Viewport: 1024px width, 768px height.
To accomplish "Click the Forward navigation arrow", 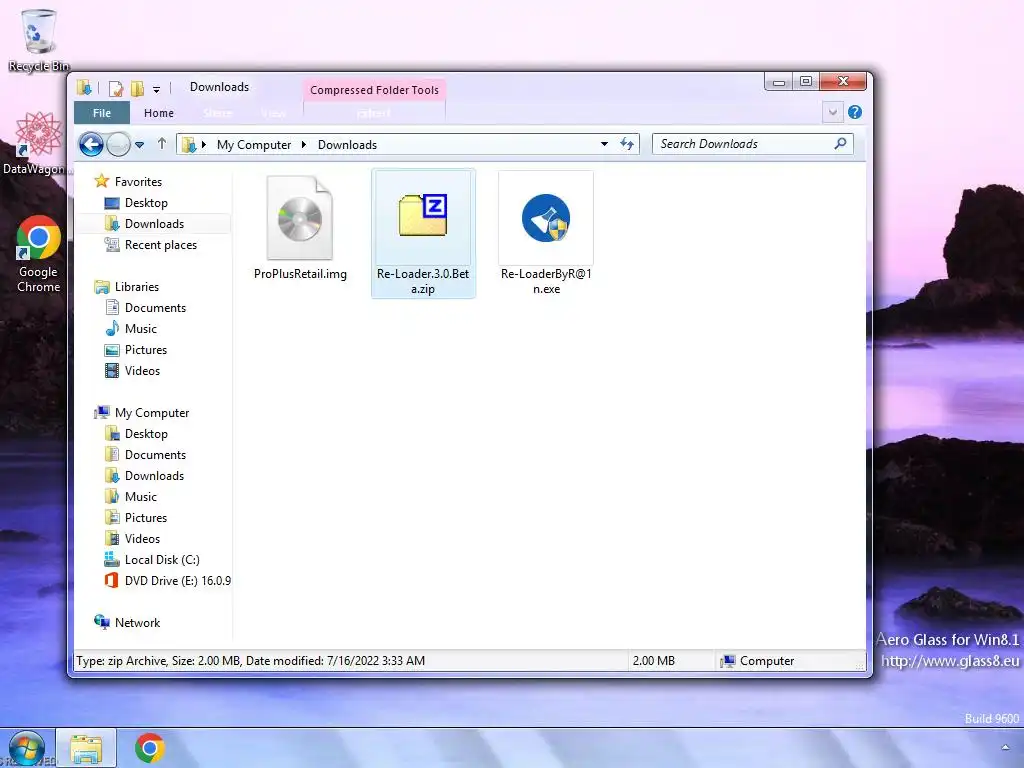I will click(118, 144).
